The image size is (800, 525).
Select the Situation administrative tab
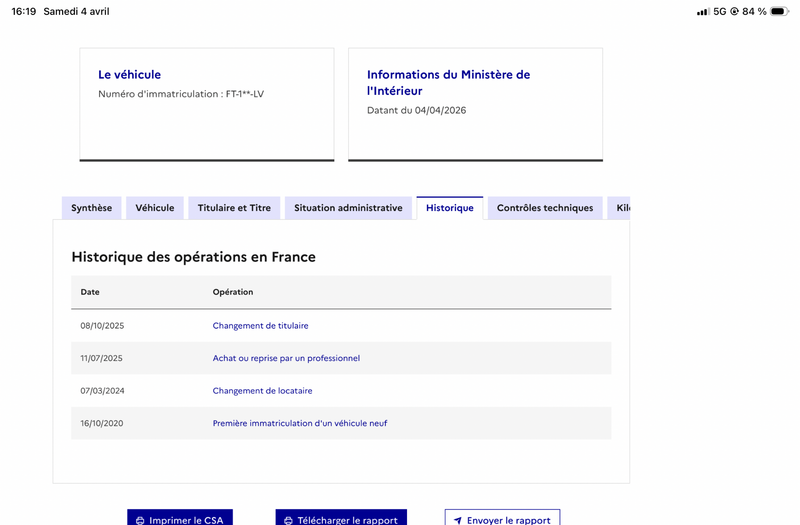pos(348,208)
